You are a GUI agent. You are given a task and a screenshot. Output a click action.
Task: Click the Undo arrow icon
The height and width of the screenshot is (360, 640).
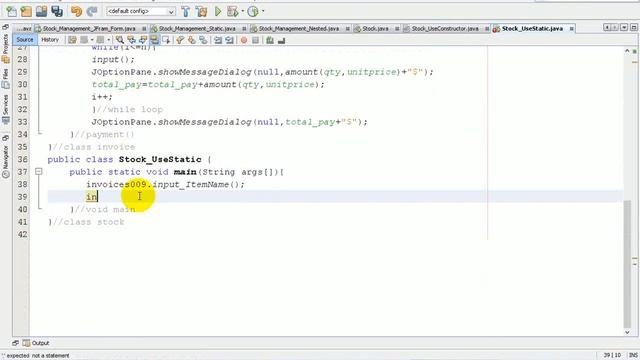[x=76, y=11]
